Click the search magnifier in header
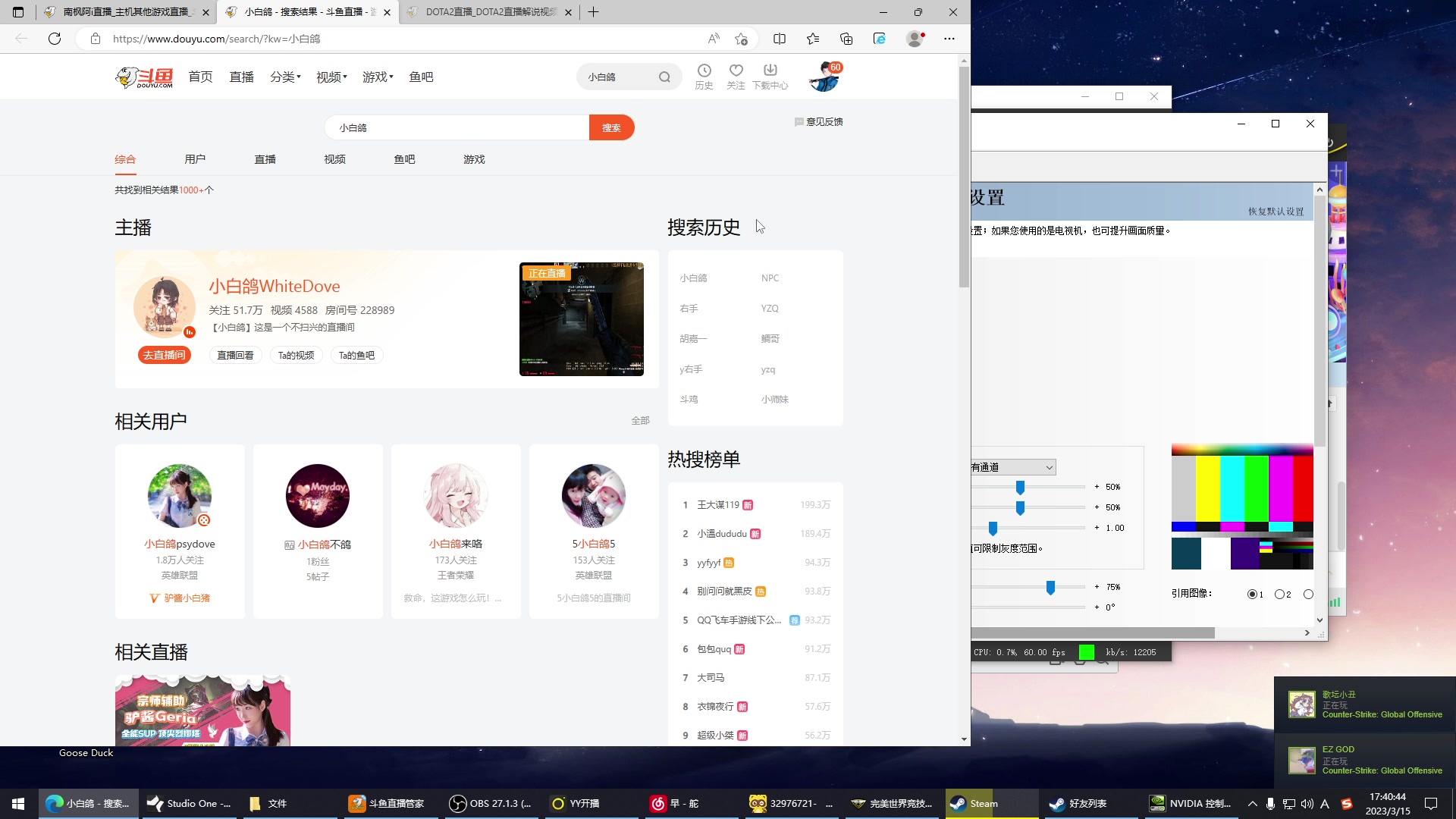The width and height of the screenshot is (1456, 819). [x=664, y=77]
